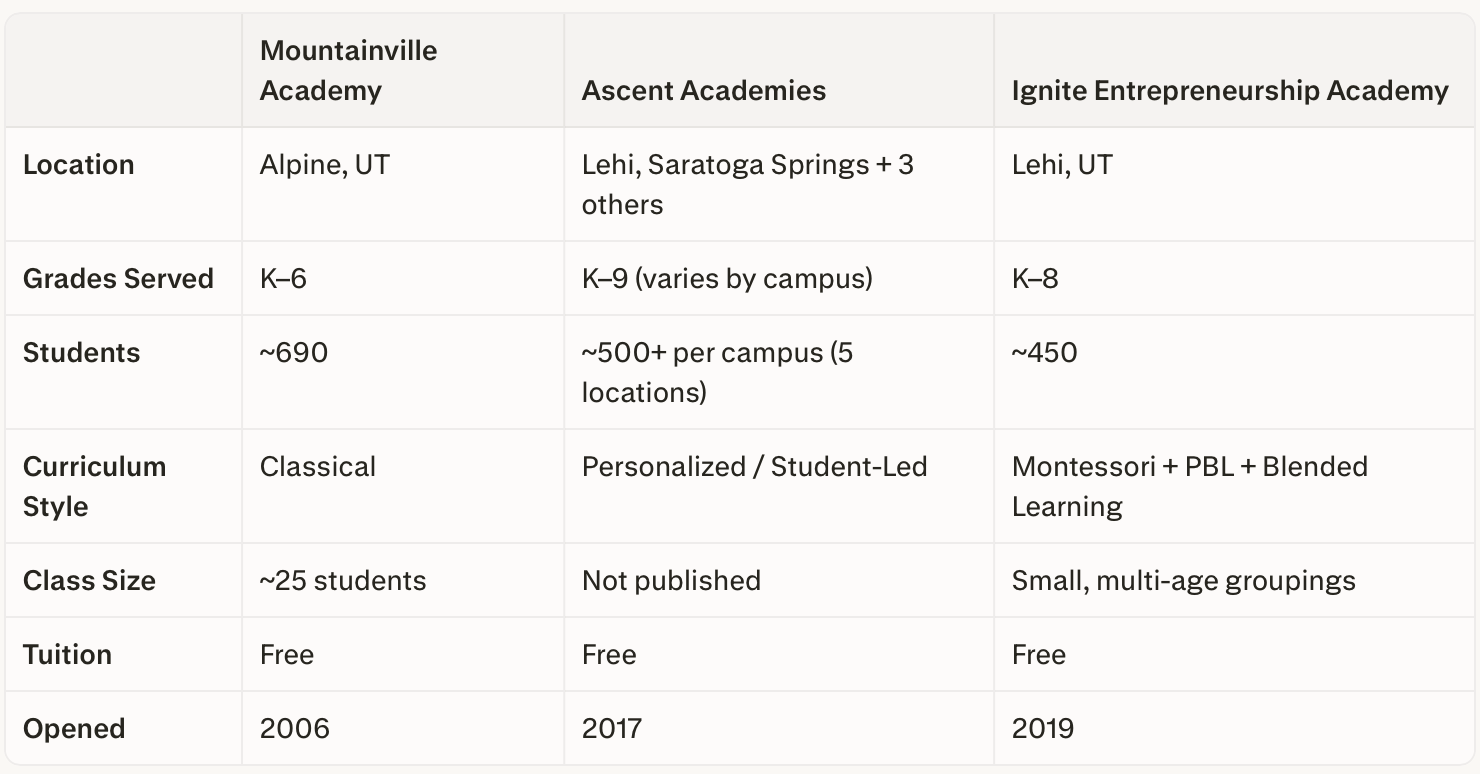Viewport: 1480px width, 774px height.
Task: Click the "Small, multi-age groupings" cell
Action: coord(1183,580)
